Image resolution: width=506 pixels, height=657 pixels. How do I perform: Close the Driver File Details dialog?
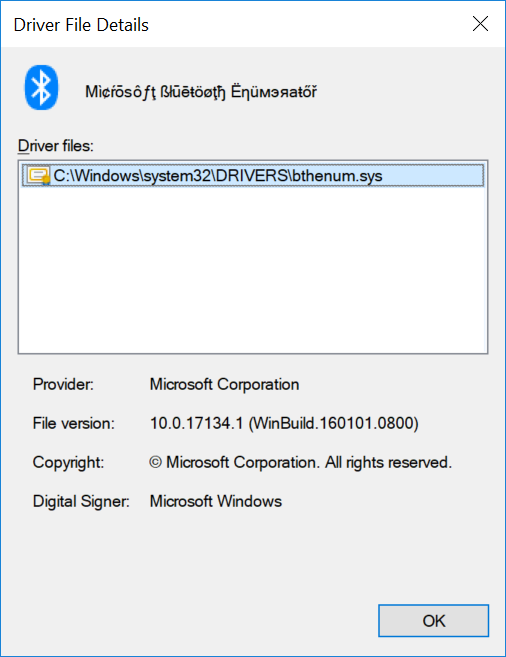[480, 24]
